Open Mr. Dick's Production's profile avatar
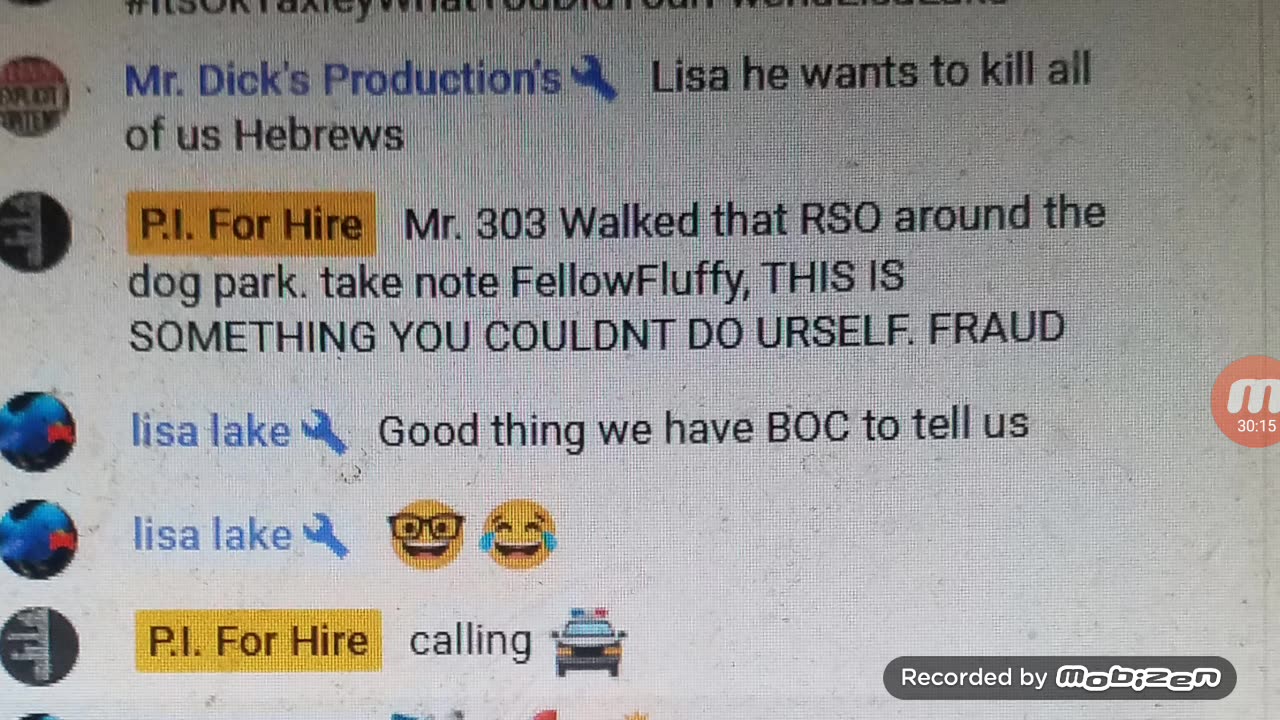This screenshot has height=720, width=1280. tap(32, 96)
